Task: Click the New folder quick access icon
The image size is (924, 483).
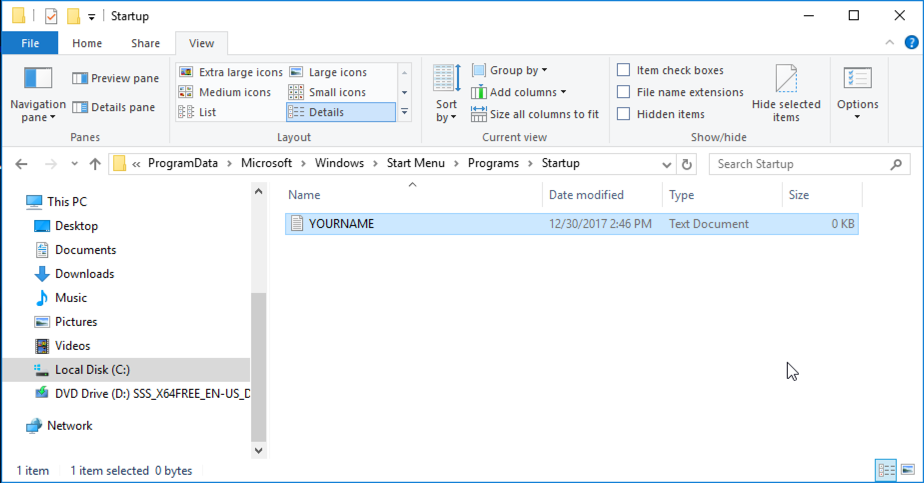Action: [73, 16]
